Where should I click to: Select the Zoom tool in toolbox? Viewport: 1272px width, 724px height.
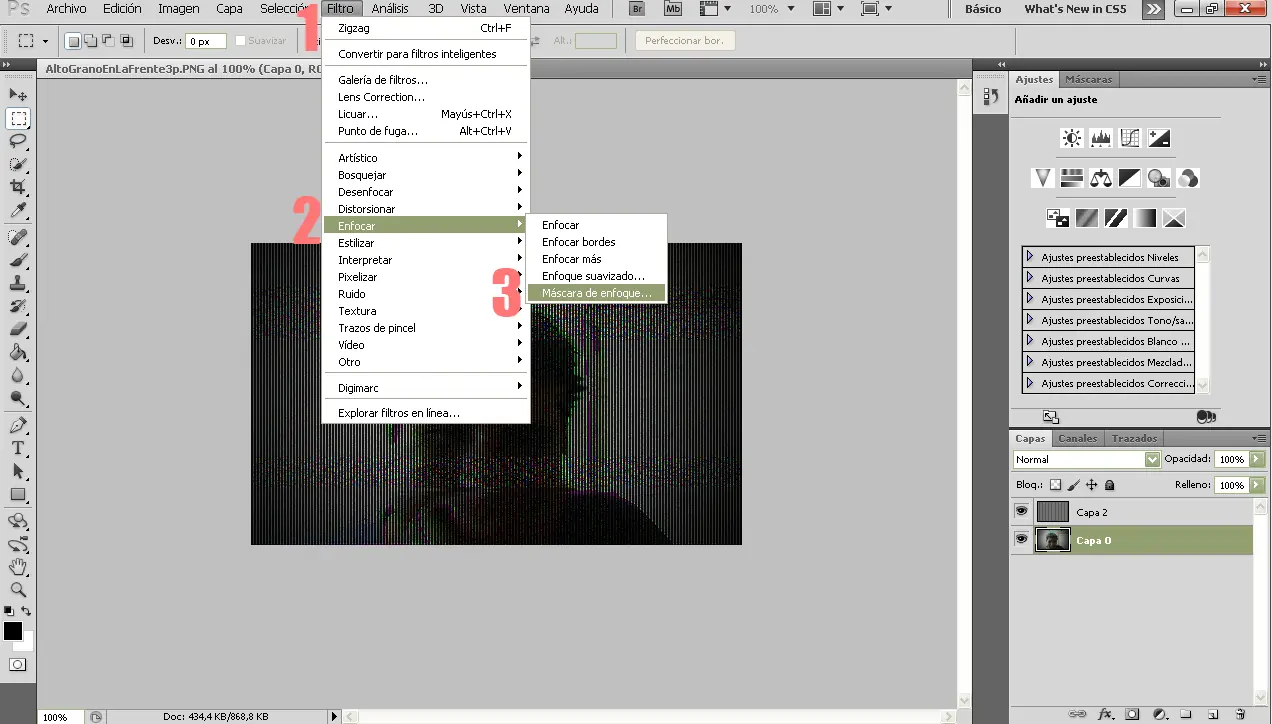tap(18, 590)
